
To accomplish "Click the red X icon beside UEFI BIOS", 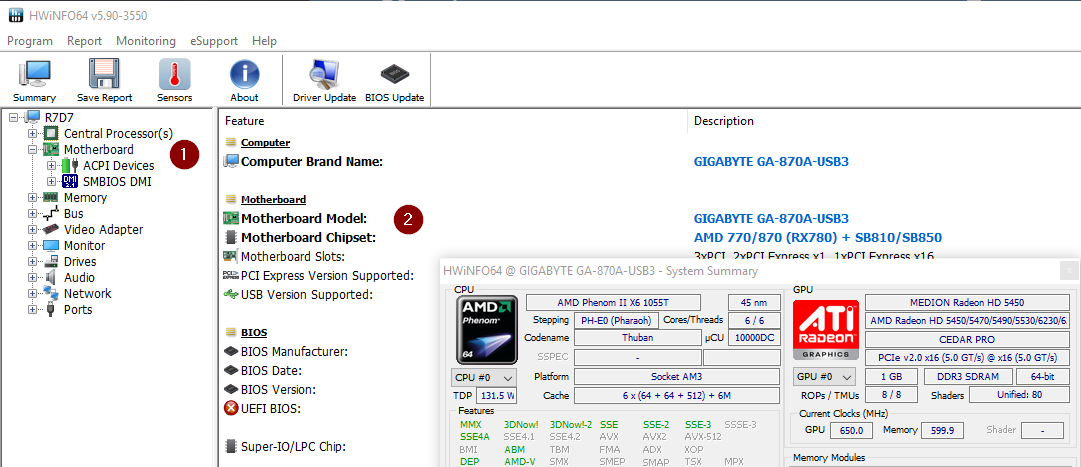I will pyautogui.click(x=232, y=408).
